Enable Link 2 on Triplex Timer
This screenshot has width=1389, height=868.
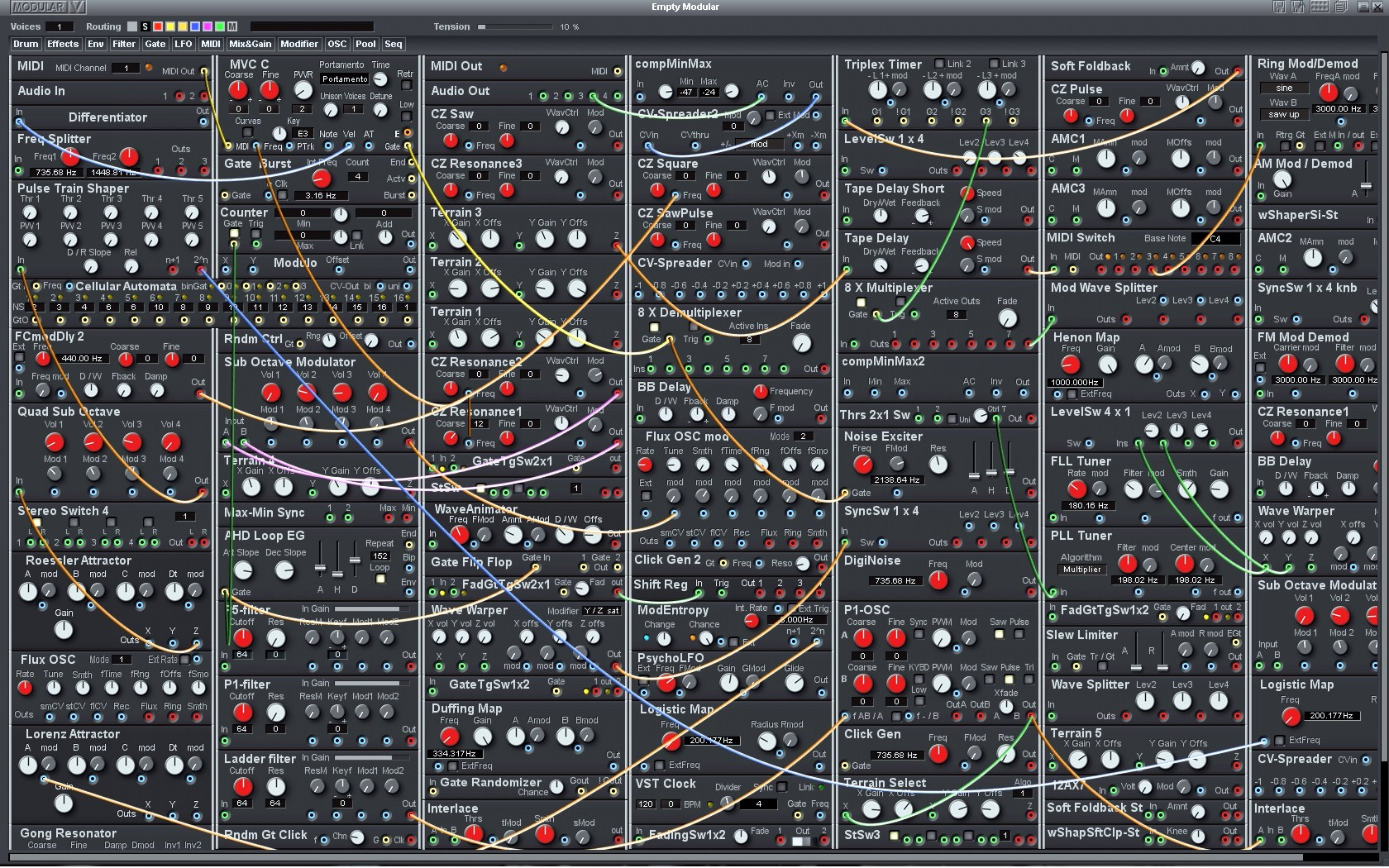coord(939,64)
